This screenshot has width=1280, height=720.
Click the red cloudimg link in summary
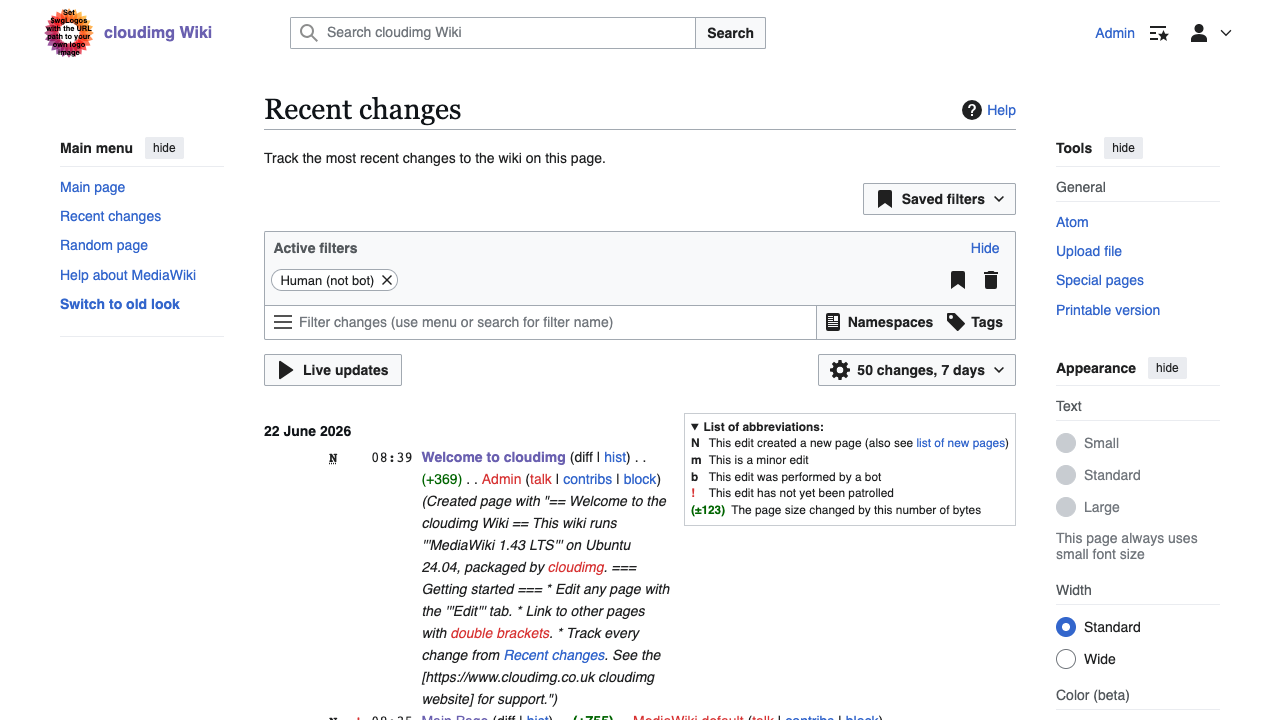pyautogui.click(x=576, y=567)
